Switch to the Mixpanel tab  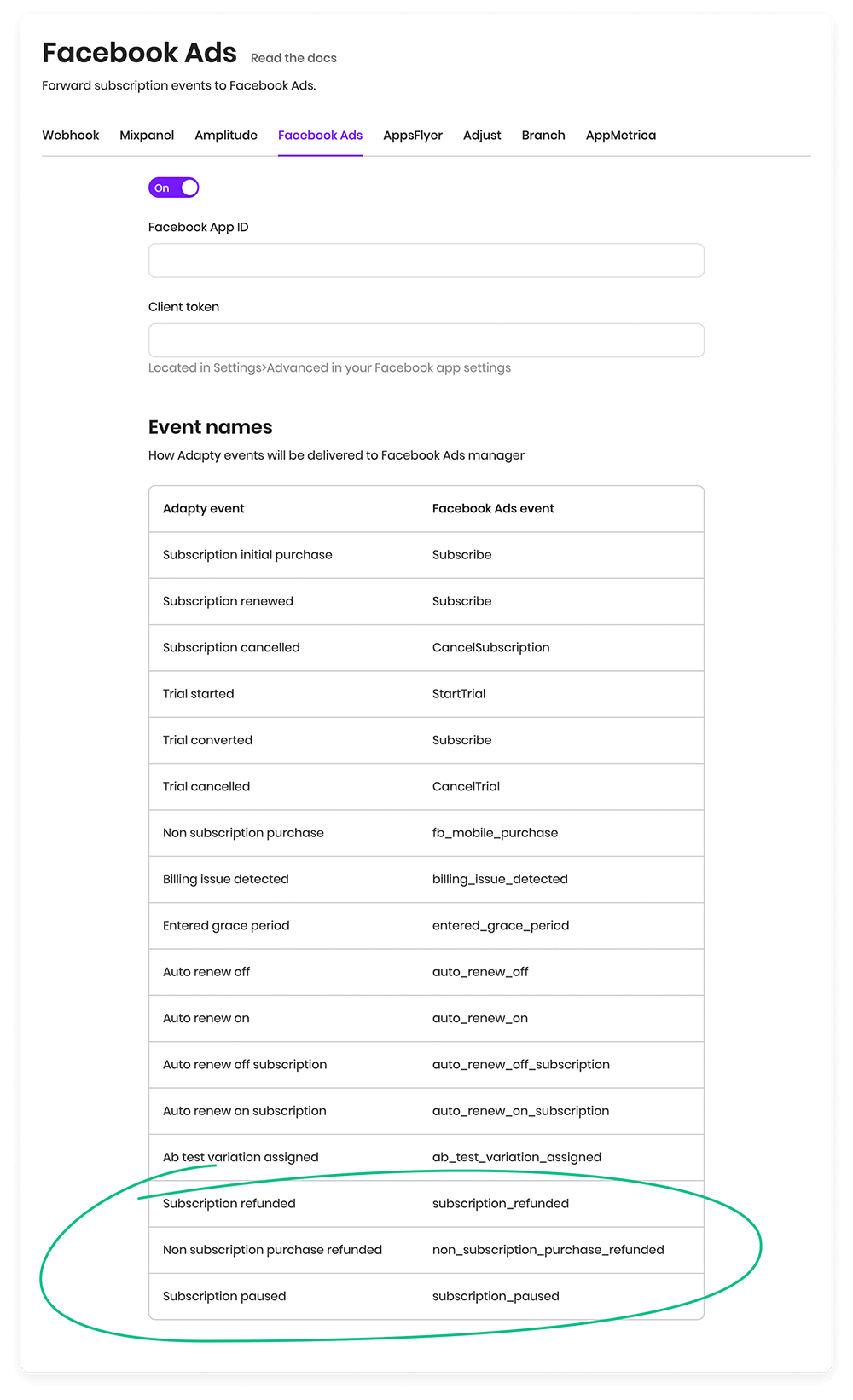click(x=147, y=136)
